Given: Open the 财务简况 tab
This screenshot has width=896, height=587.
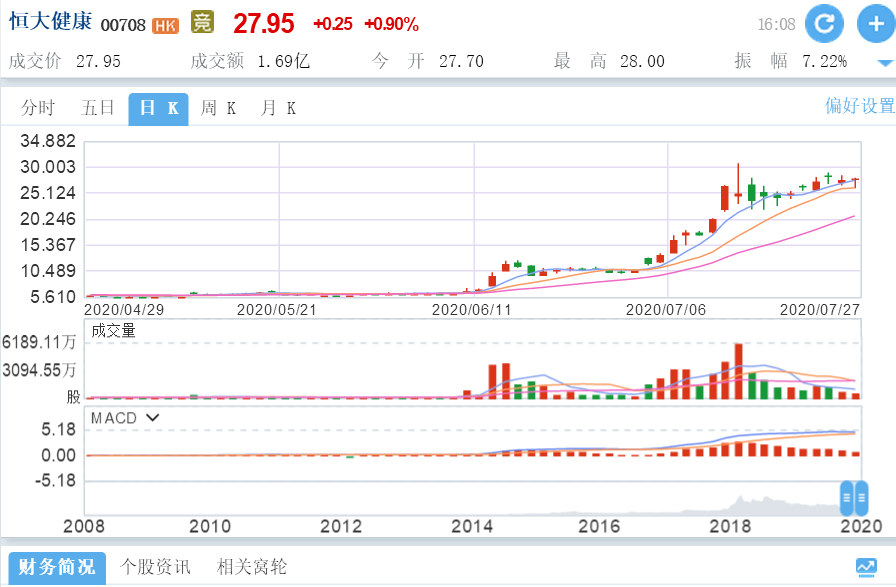Looking at the screenshot, I should [x=57, y=568].
